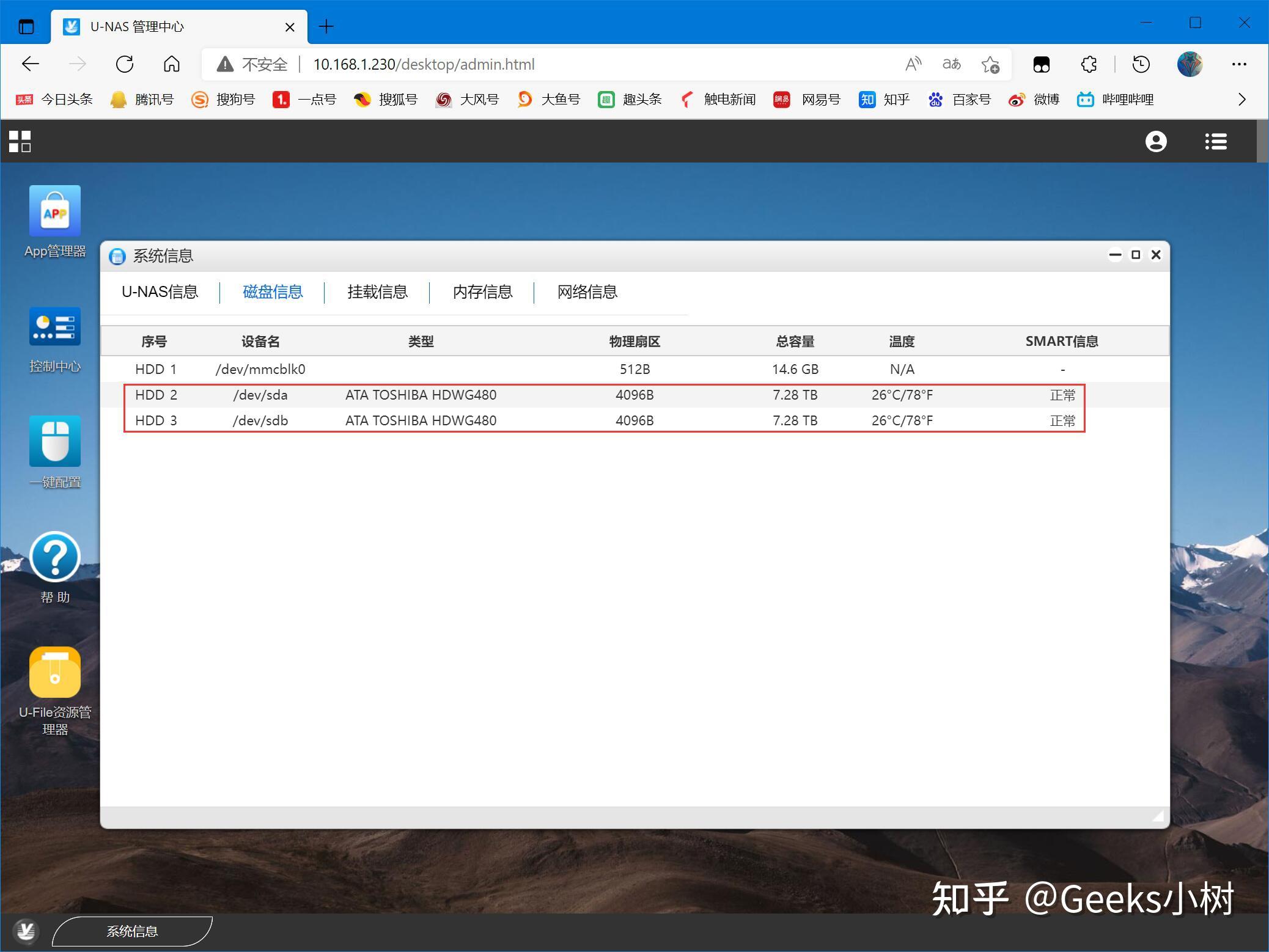Switch to the U-NAS信息 tab

click(x=160, y=292)
